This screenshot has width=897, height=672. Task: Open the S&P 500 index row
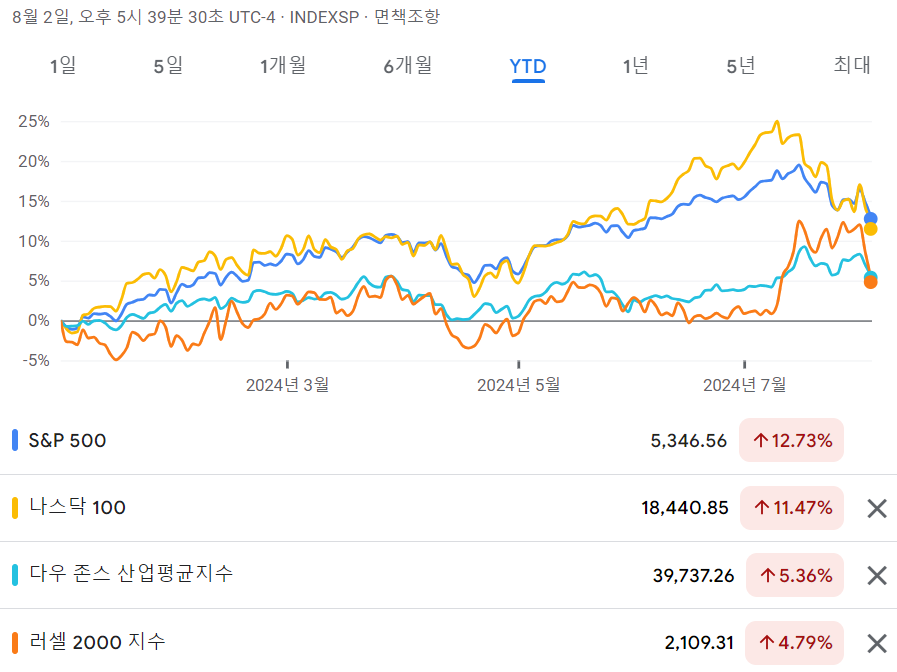[x=448, y=440]
